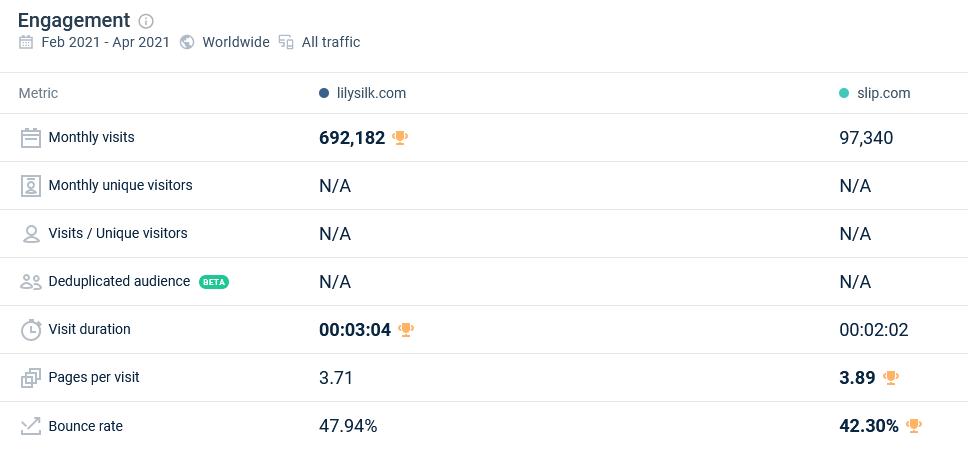The height and width of the screenshot is (457, 968).
Task: Select the Feb 2021 - Apr 2021 date range
Action: click(x=105, y=42)
